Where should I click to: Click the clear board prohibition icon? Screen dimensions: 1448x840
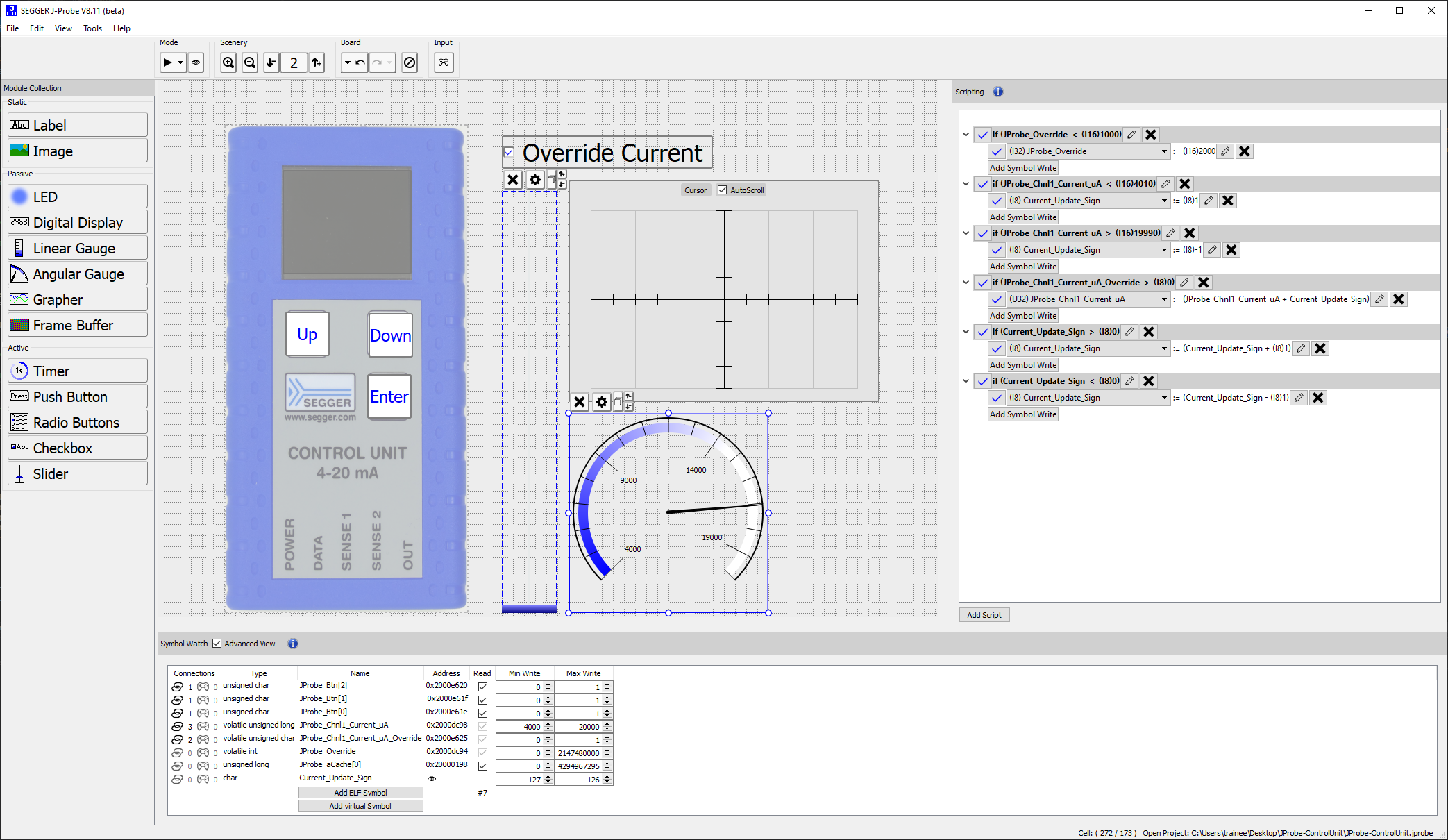[x=410, y=62]
